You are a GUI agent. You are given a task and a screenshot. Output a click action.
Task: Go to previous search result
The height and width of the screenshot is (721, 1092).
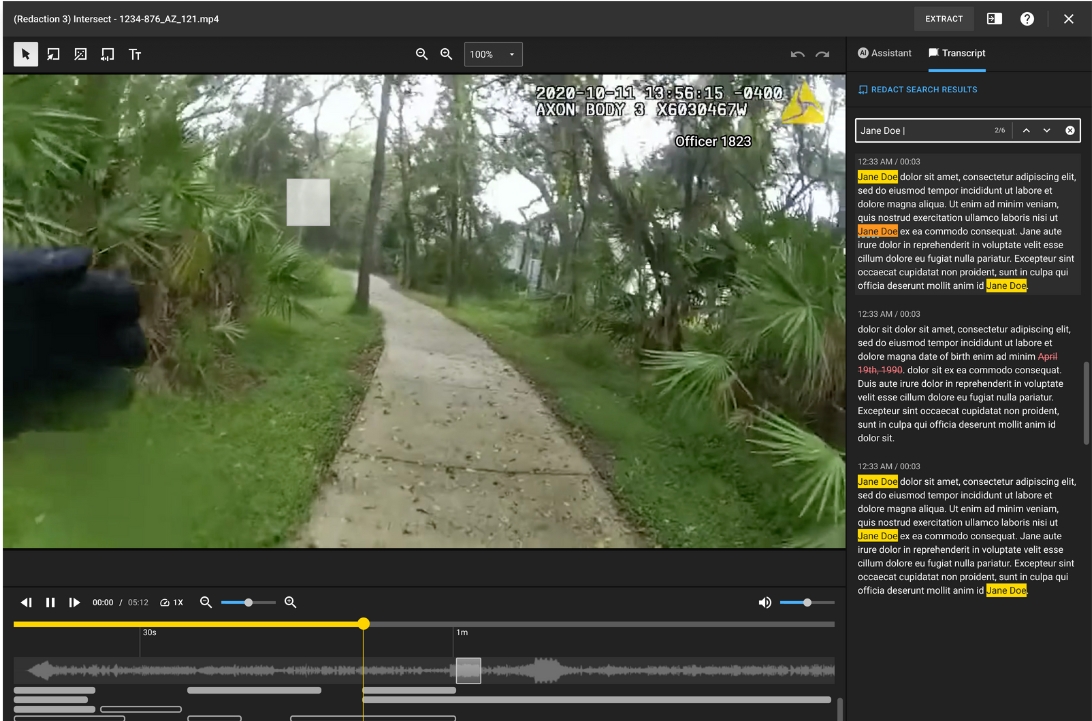(1026, 131)
